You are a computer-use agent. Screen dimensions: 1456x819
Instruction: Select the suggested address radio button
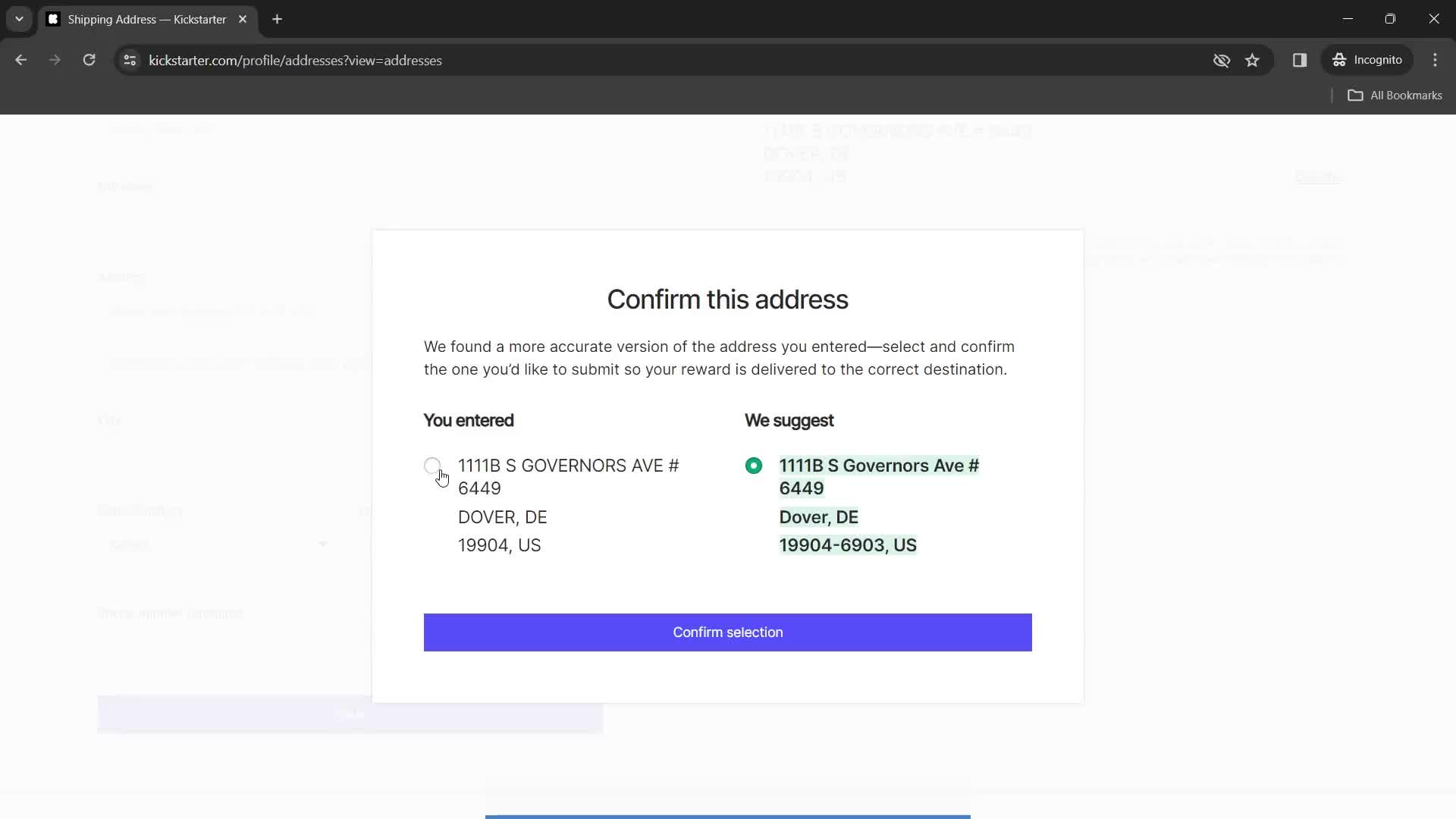tap(754, 464)
